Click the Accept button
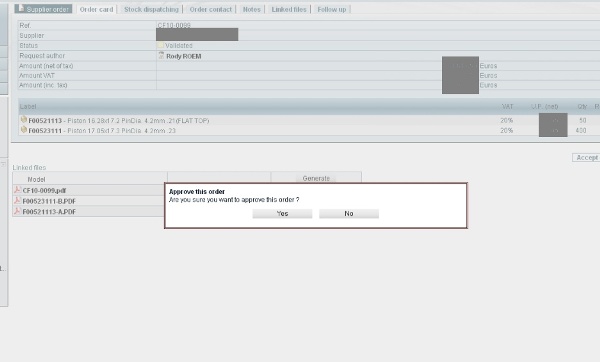Screen dimensions: 600x362 tap(587, 158)
